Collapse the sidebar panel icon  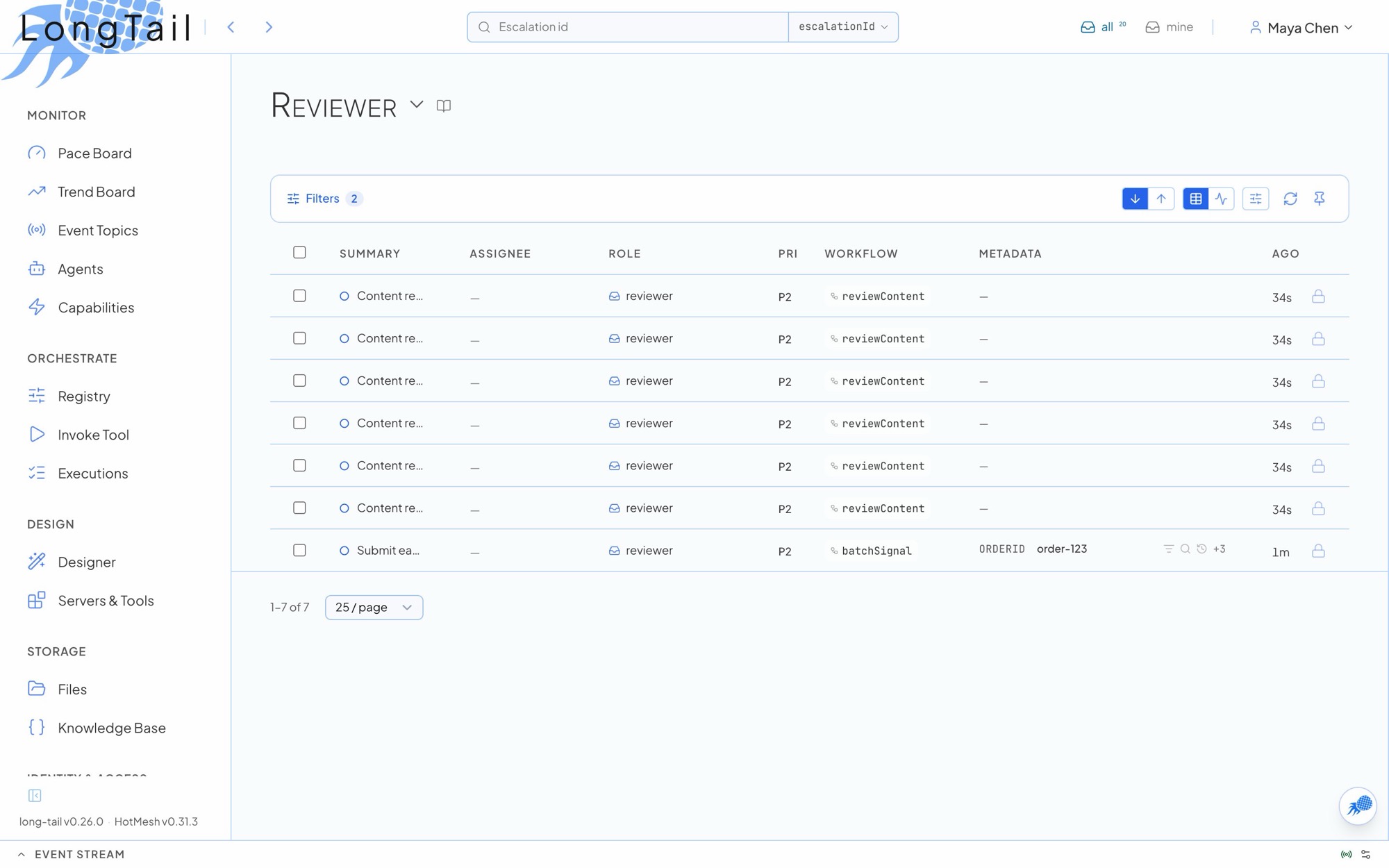point(35,795)
